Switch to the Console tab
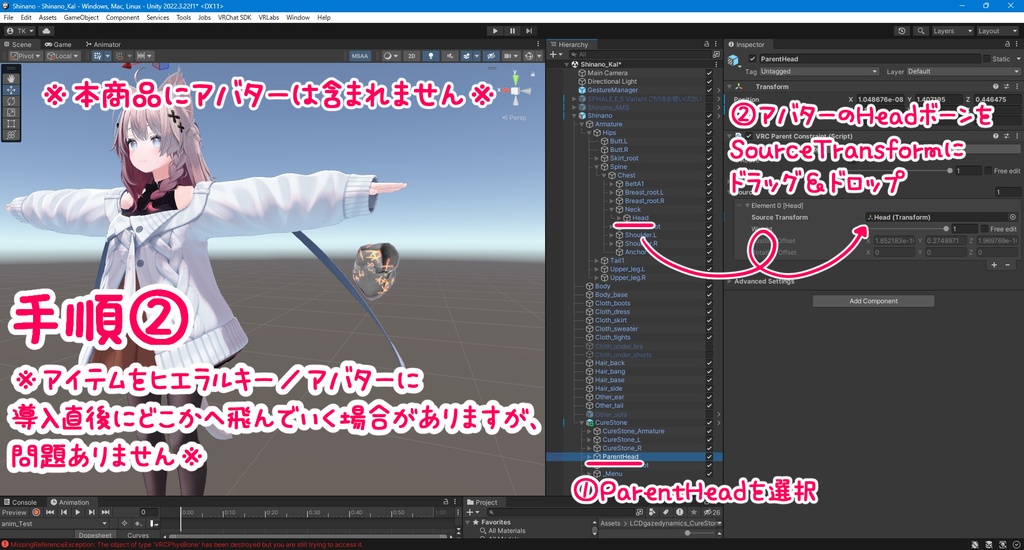1024x550 pixels. pyautogui.click(x=20, y=502)
